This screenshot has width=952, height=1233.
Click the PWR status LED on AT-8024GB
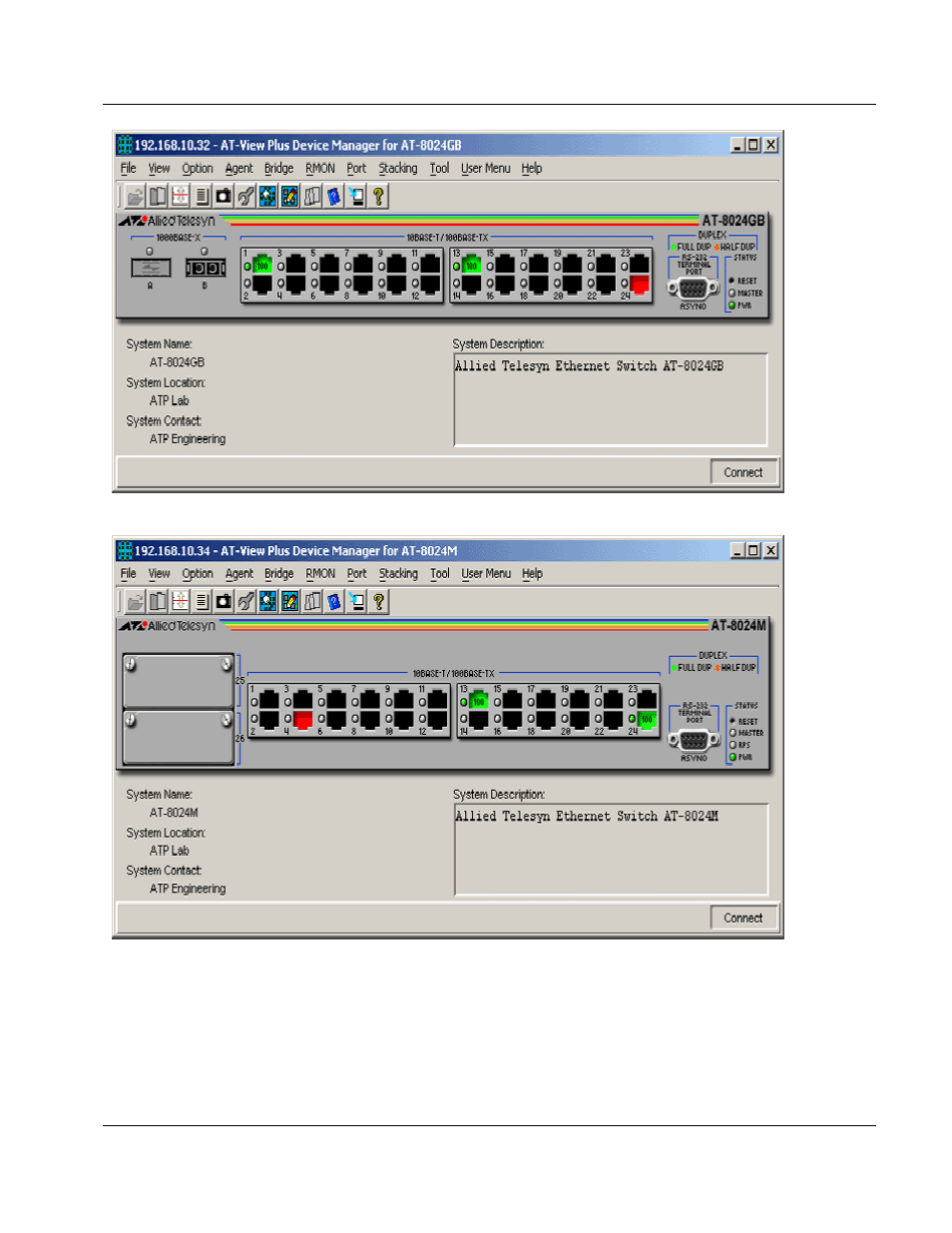(731, 306)
